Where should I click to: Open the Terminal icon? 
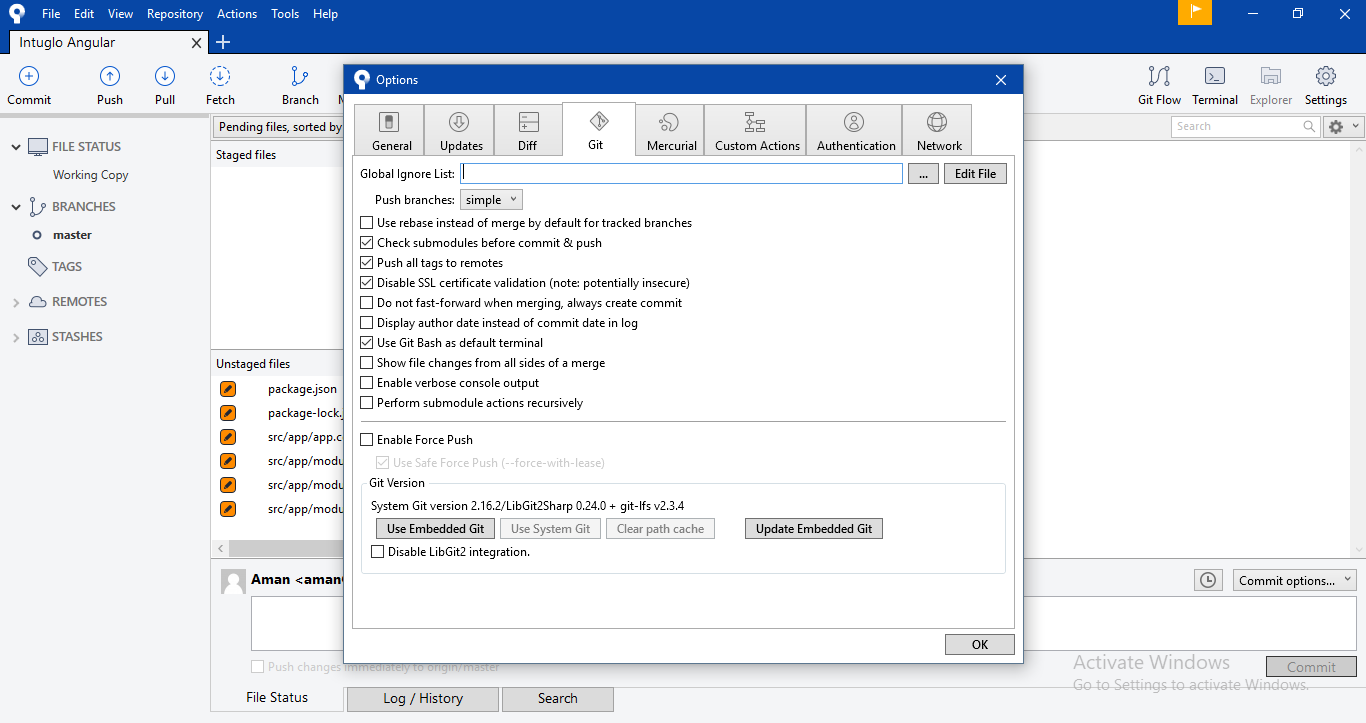(x=1215, y=85)
